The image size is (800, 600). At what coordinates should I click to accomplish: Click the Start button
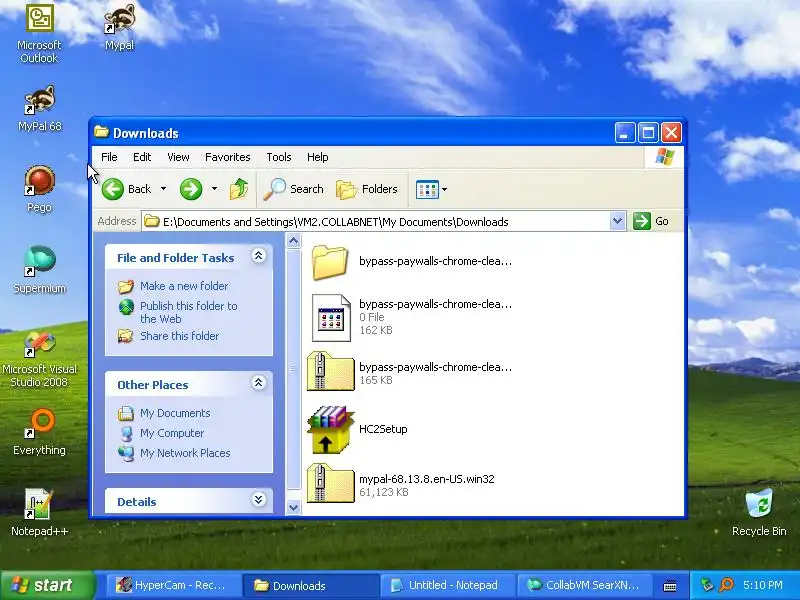click(x=47, y=585)
